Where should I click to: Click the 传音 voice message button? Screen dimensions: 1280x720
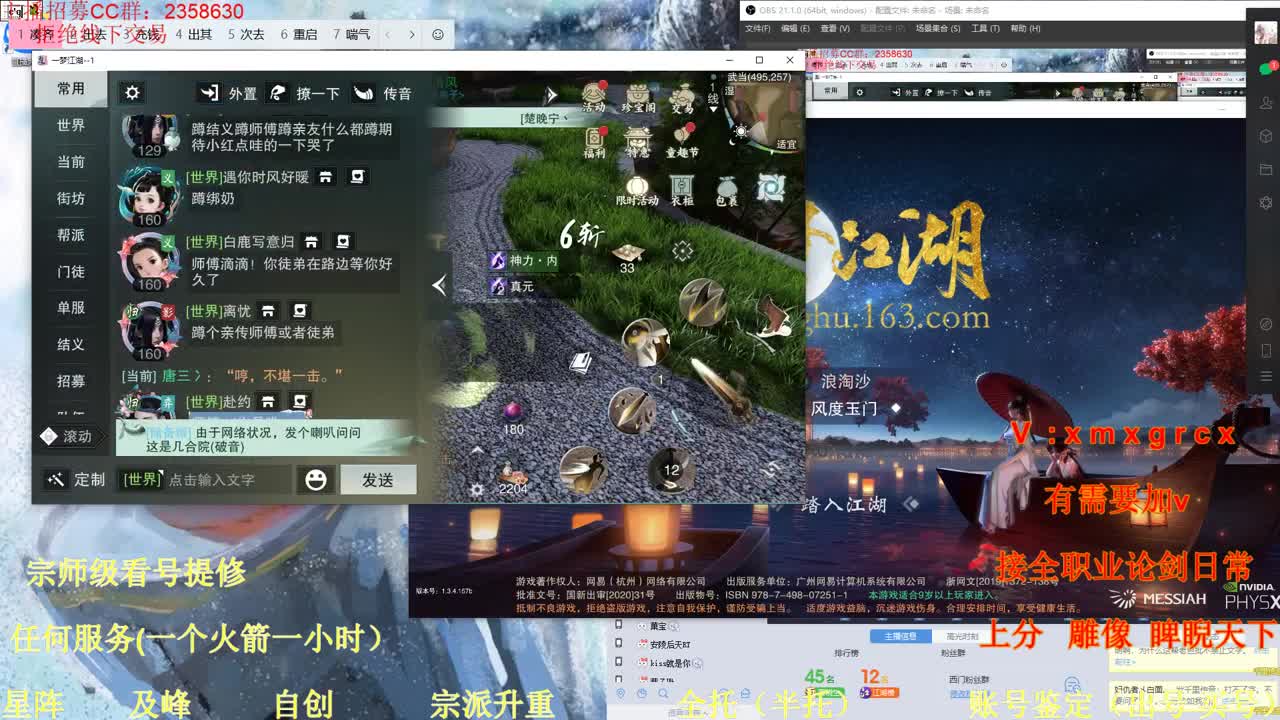(x=382, y=93)
